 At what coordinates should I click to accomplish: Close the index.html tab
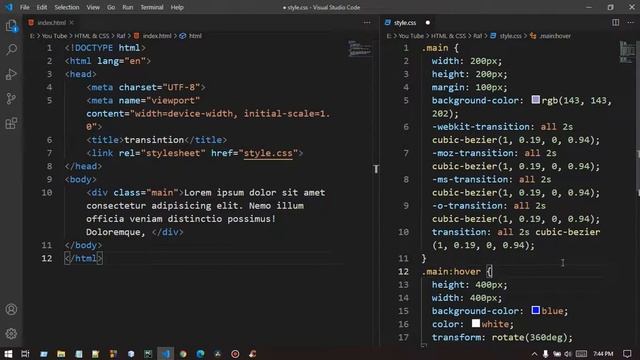(x=72, y=22)
